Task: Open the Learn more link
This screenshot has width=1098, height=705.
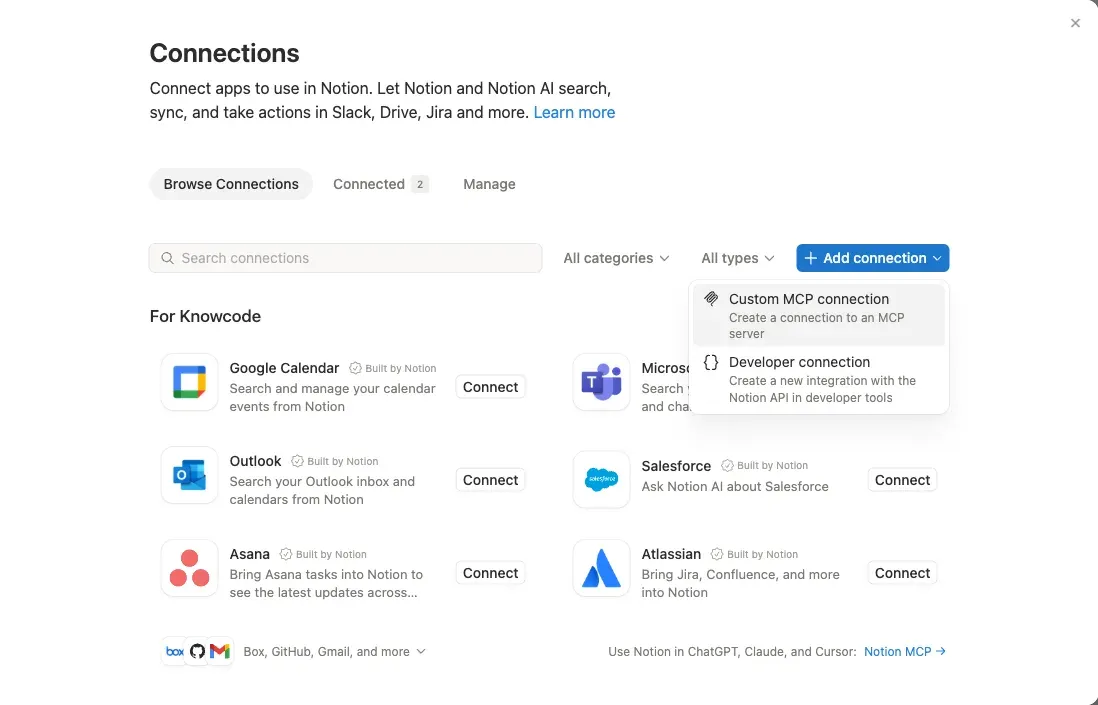Action: coord(574,113)
